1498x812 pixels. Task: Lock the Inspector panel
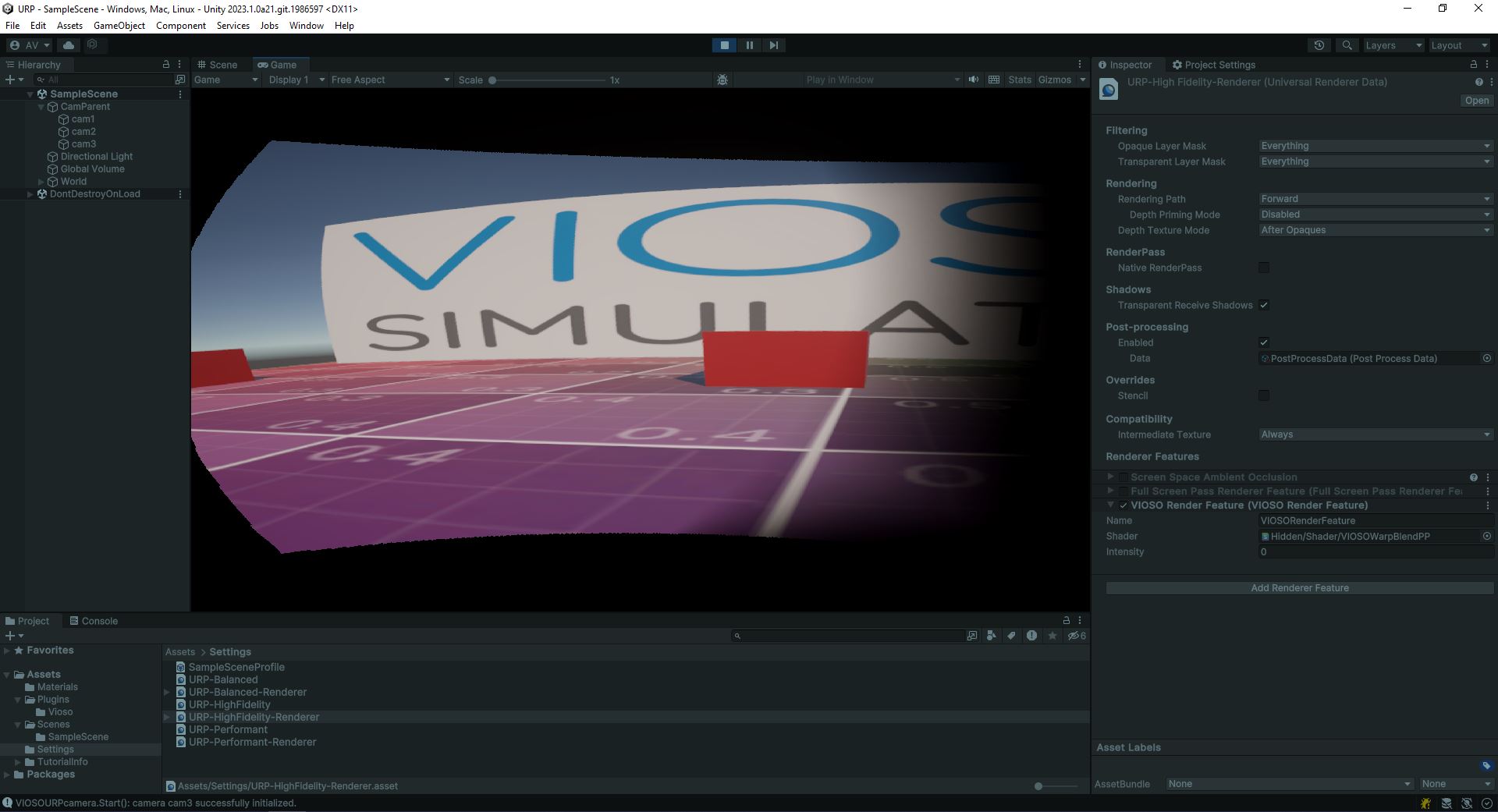pos(1474,65)
